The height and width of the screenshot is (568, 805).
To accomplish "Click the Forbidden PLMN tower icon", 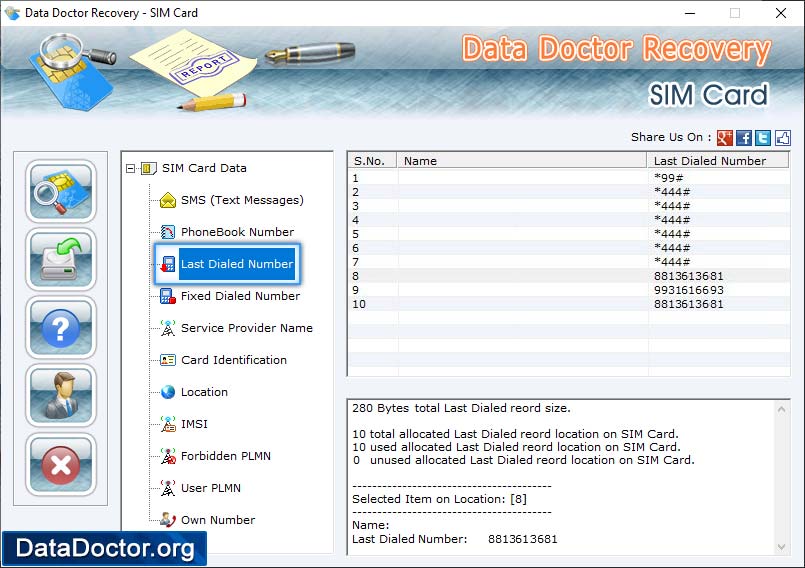I will [x=168, y=456].
